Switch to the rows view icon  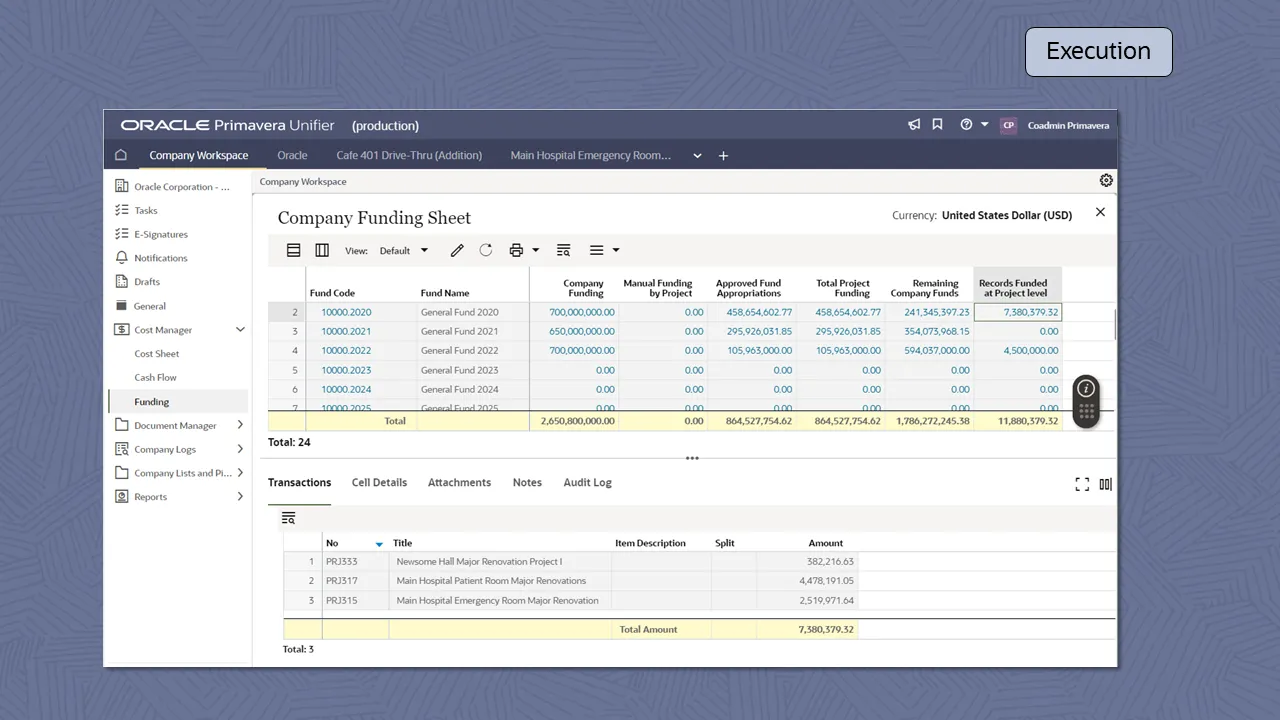[x=294, y=250]
